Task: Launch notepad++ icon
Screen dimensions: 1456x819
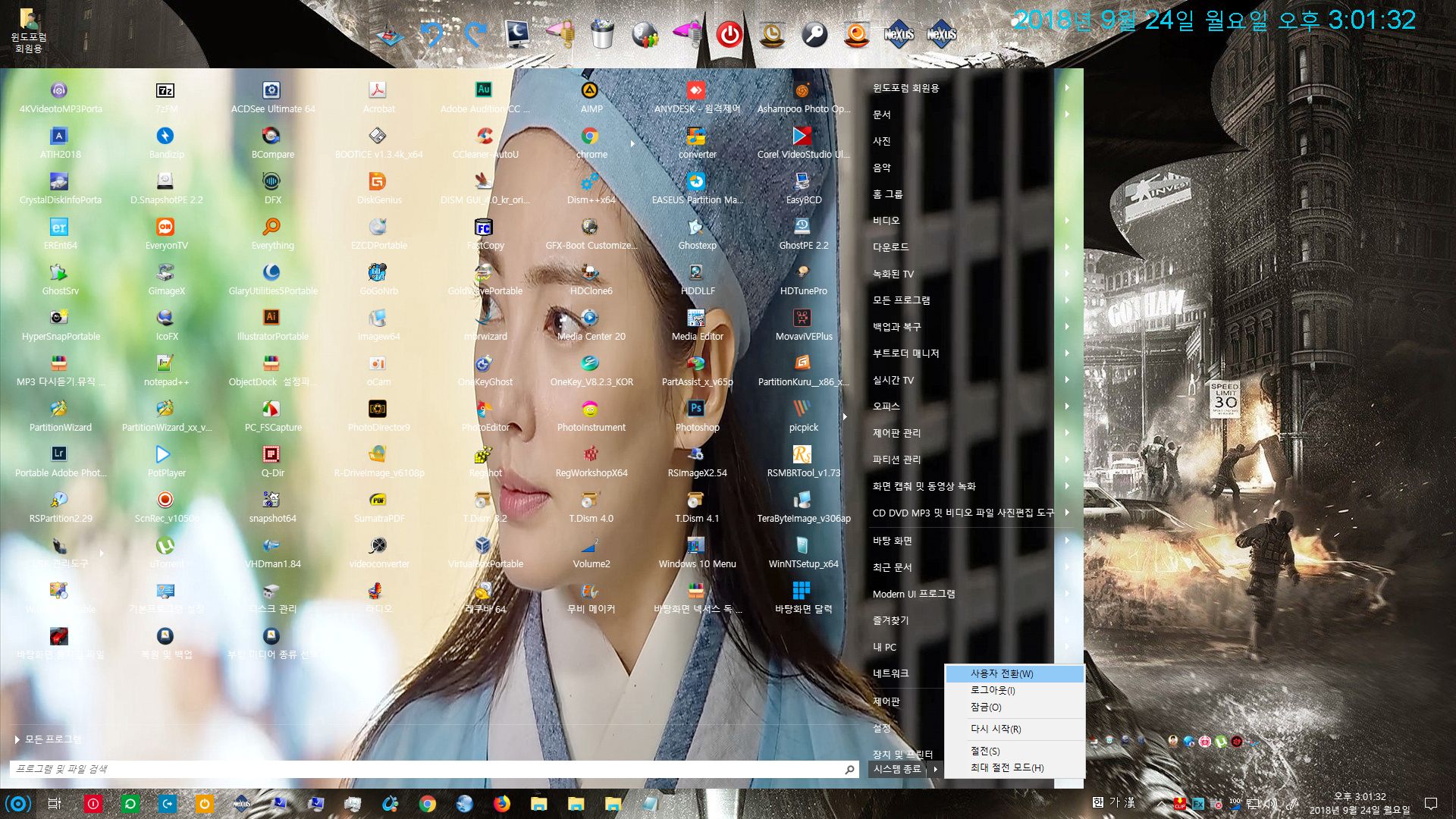Action: point(165,365)
